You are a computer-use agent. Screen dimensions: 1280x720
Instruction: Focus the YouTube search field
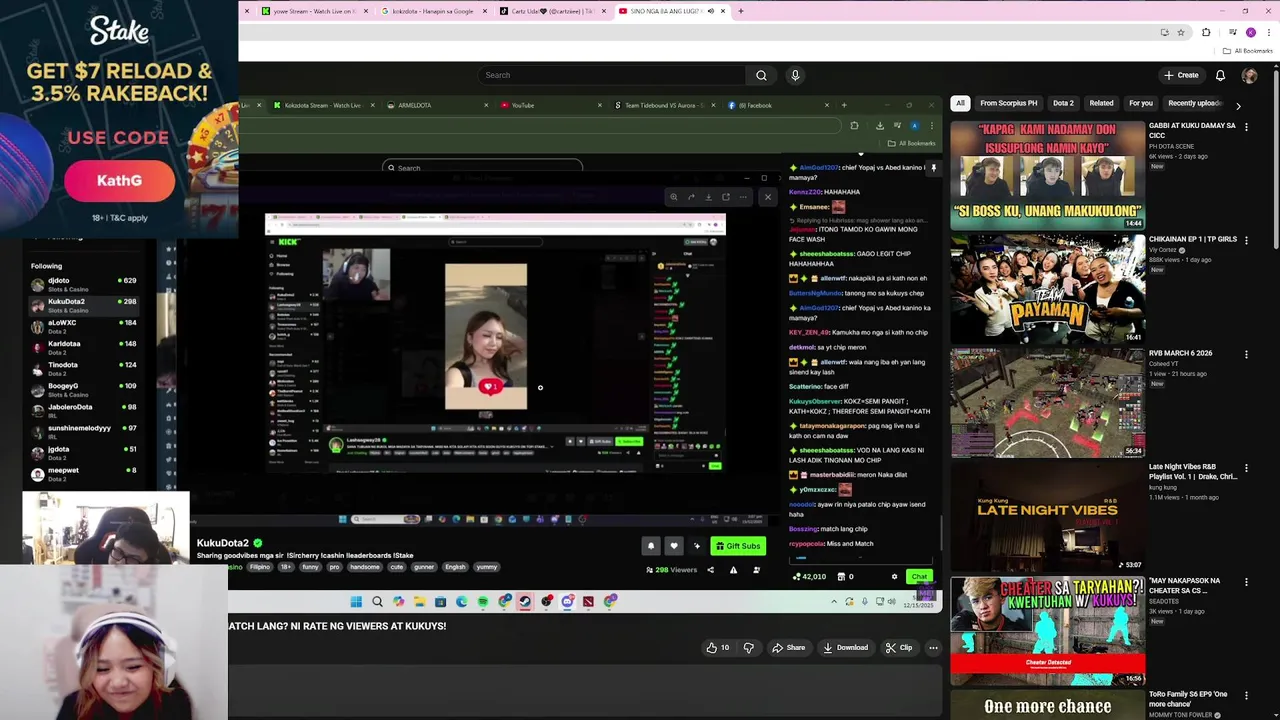pyautogui.click(x=611, y=75)
